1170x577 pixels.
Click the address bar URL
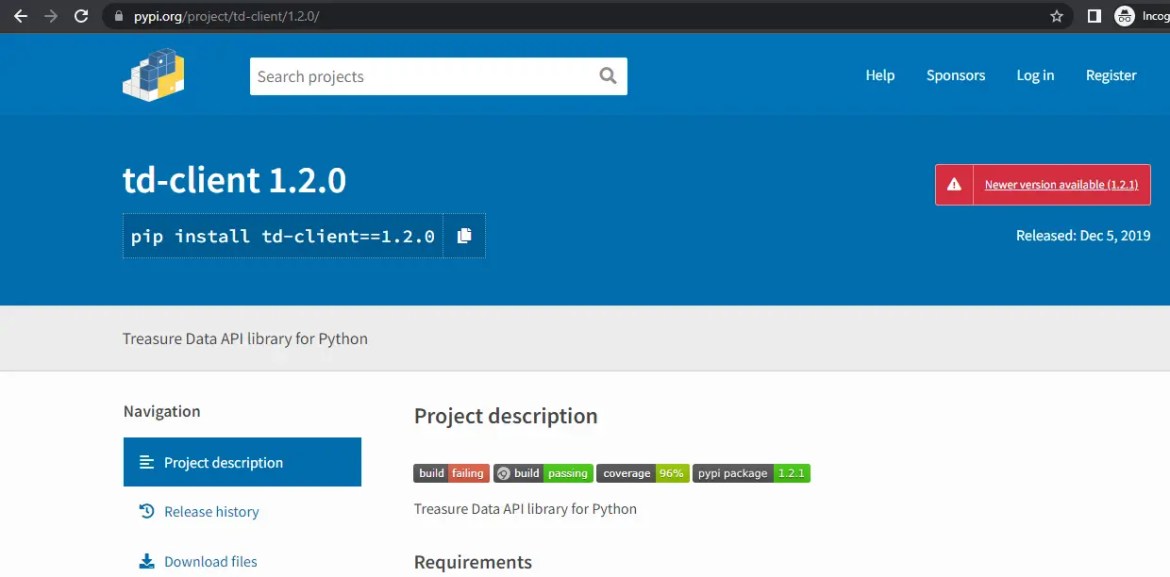pos(227,16)
